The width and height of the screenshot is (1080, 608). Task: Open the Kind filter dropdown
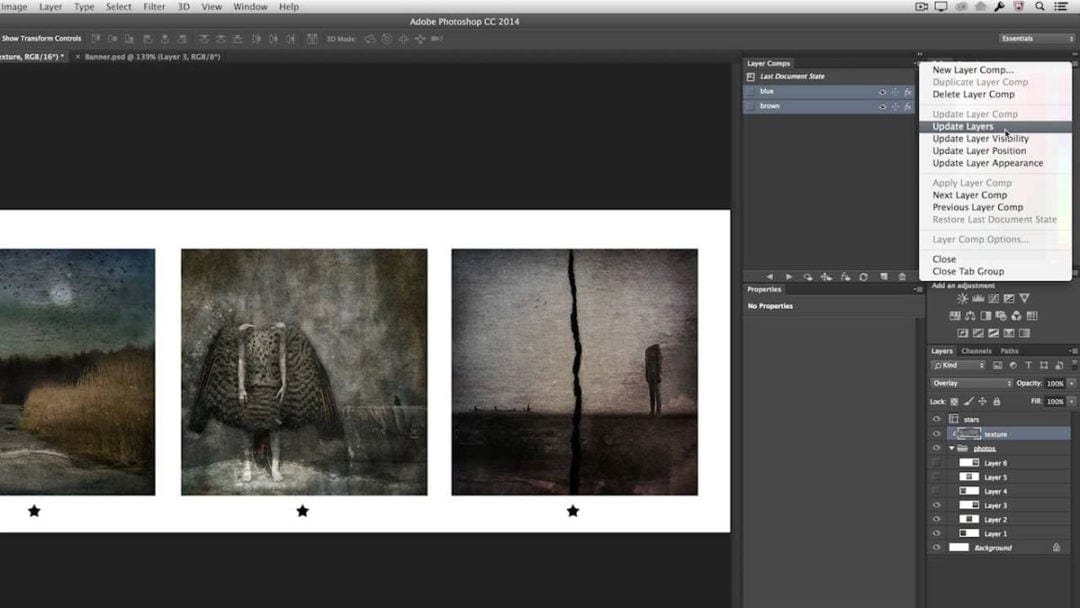(x=960, y=365)
